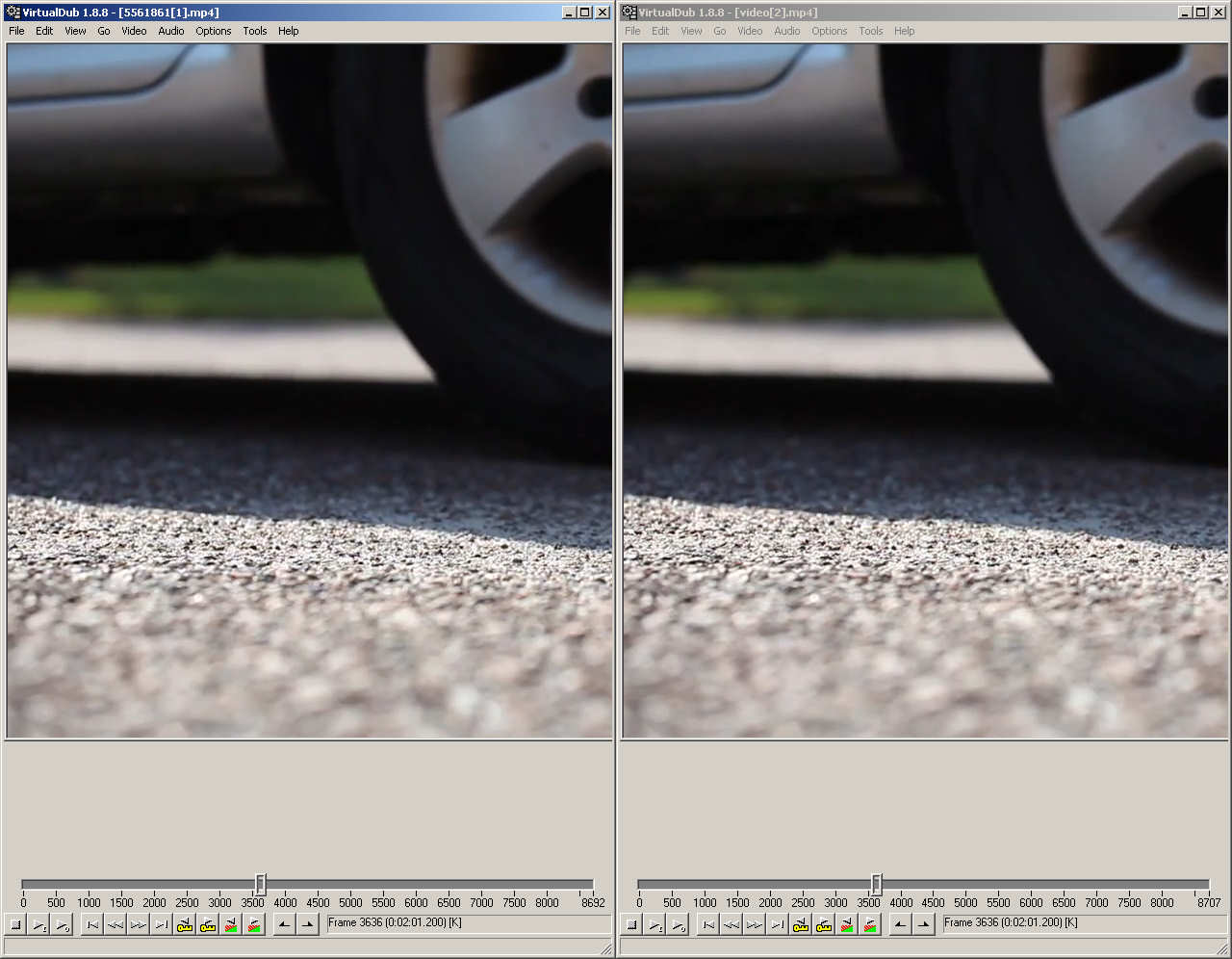Image resolution: width=1232 pixels, height=959 pixels.
Task: Open Tools menu in video[2].mp4 window
Action: click(871, 31)
